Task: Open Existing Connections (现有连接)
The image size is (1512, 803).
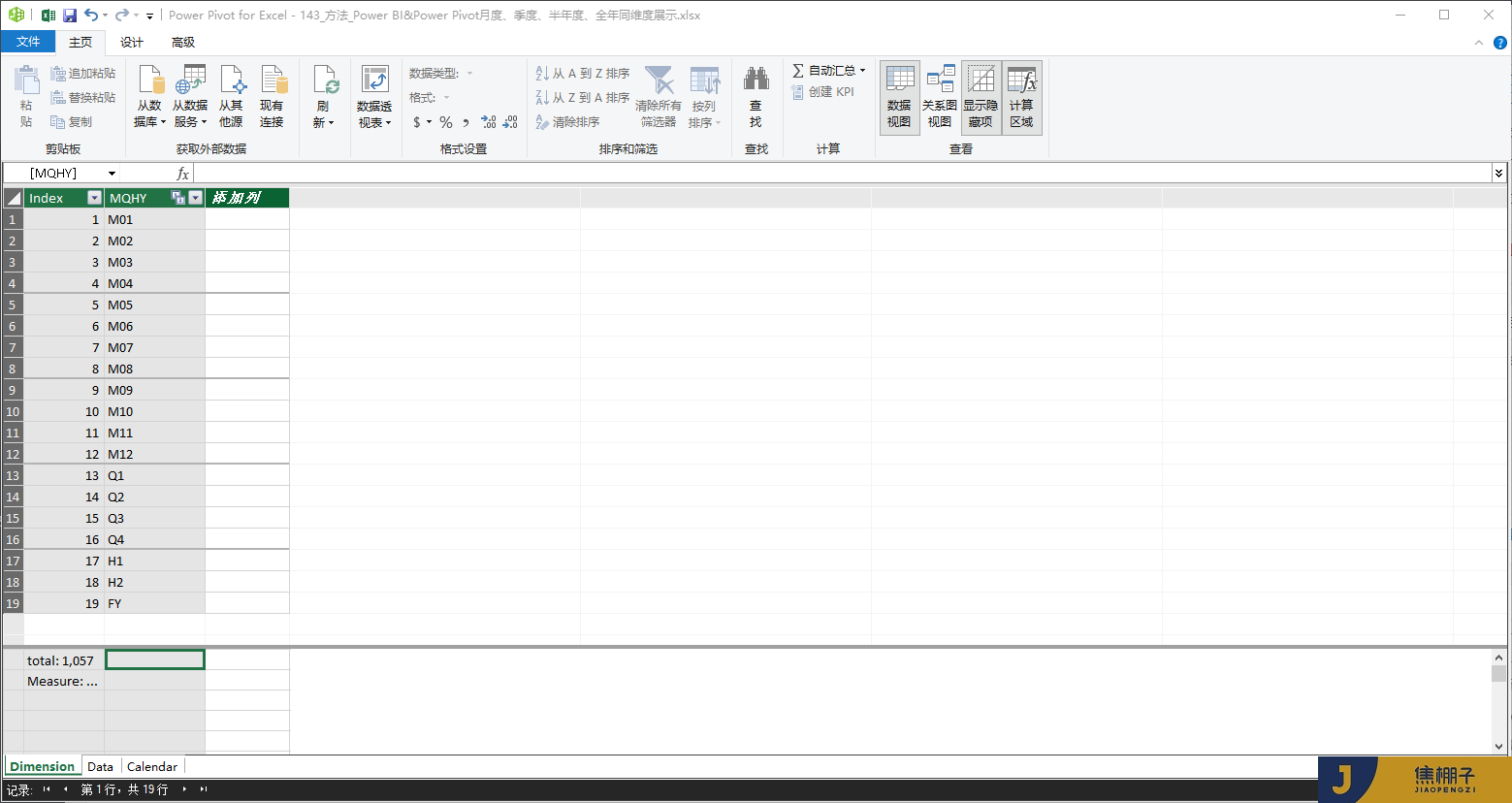Action: pyautogui.click(x=272, y=97)
